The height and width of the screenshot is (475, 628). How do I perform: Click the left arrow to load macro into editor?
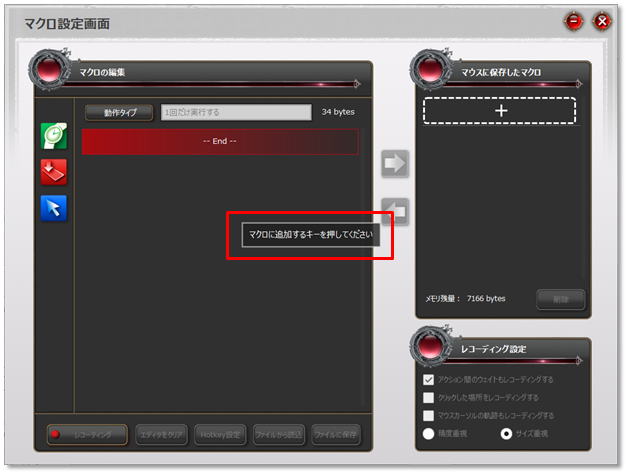coord(395,211)
